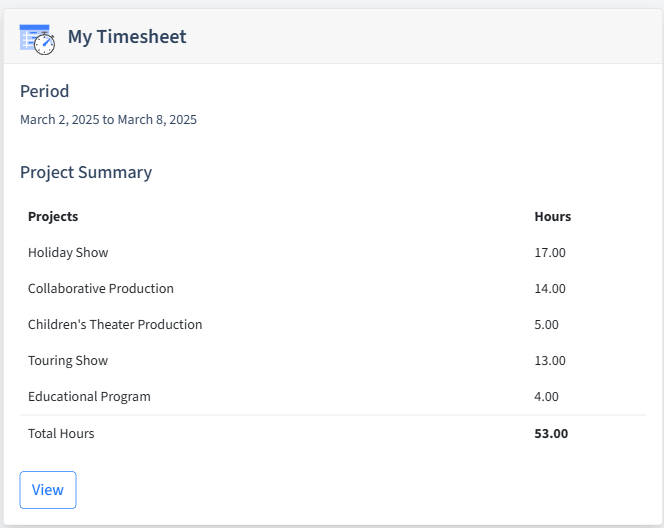Viewport: 664px width, 528px height.
Task: Click the View button
Action: [x=48, y=490]
